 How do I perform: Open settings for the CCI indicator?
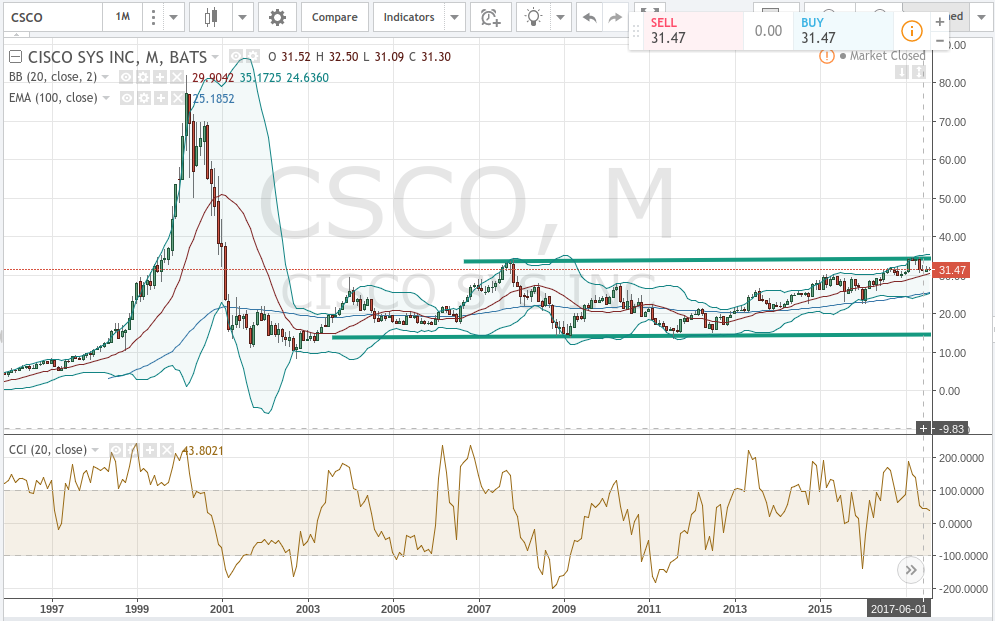(x=133, y=450)
